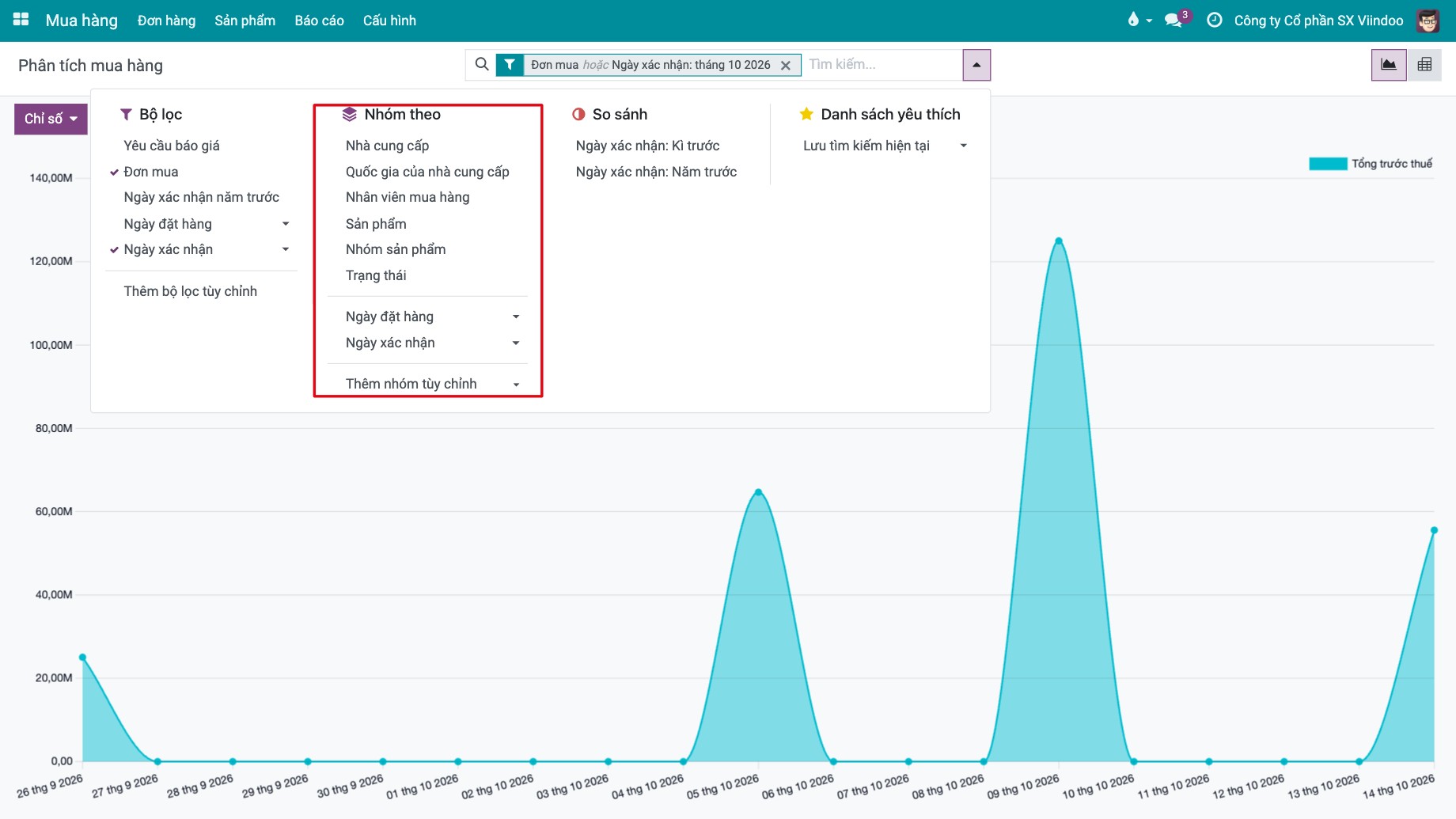Image resolution: width=1456 pixels, height=819 pixels.
Task: Enable Ngày xác nhận năm trước filter
Action: coord(201,197)
